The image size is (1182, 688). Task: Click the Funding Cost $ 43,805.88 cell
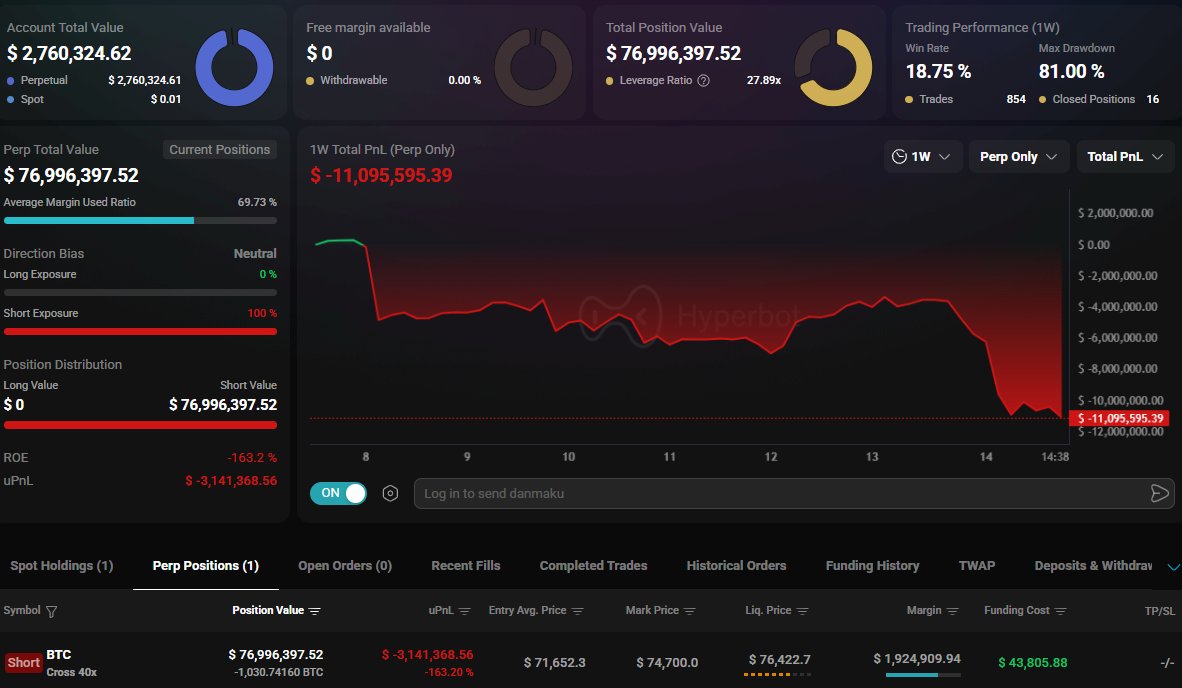[x=1033, y=663]
